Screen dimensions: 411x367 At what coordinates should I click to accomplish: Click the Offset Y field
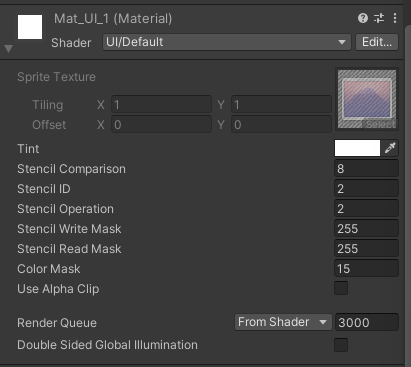281,125
